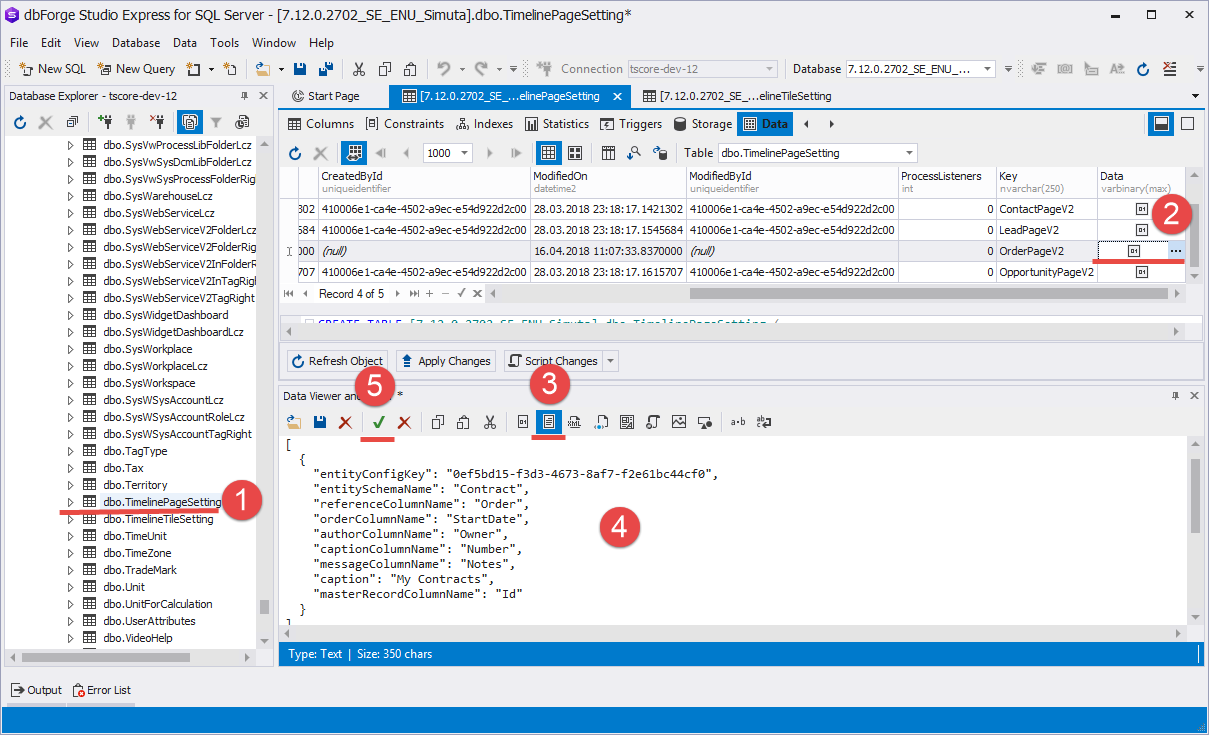Open find binoculars icon in grid toolbar
The image size is (1209, 735).
tap(634, 153)
